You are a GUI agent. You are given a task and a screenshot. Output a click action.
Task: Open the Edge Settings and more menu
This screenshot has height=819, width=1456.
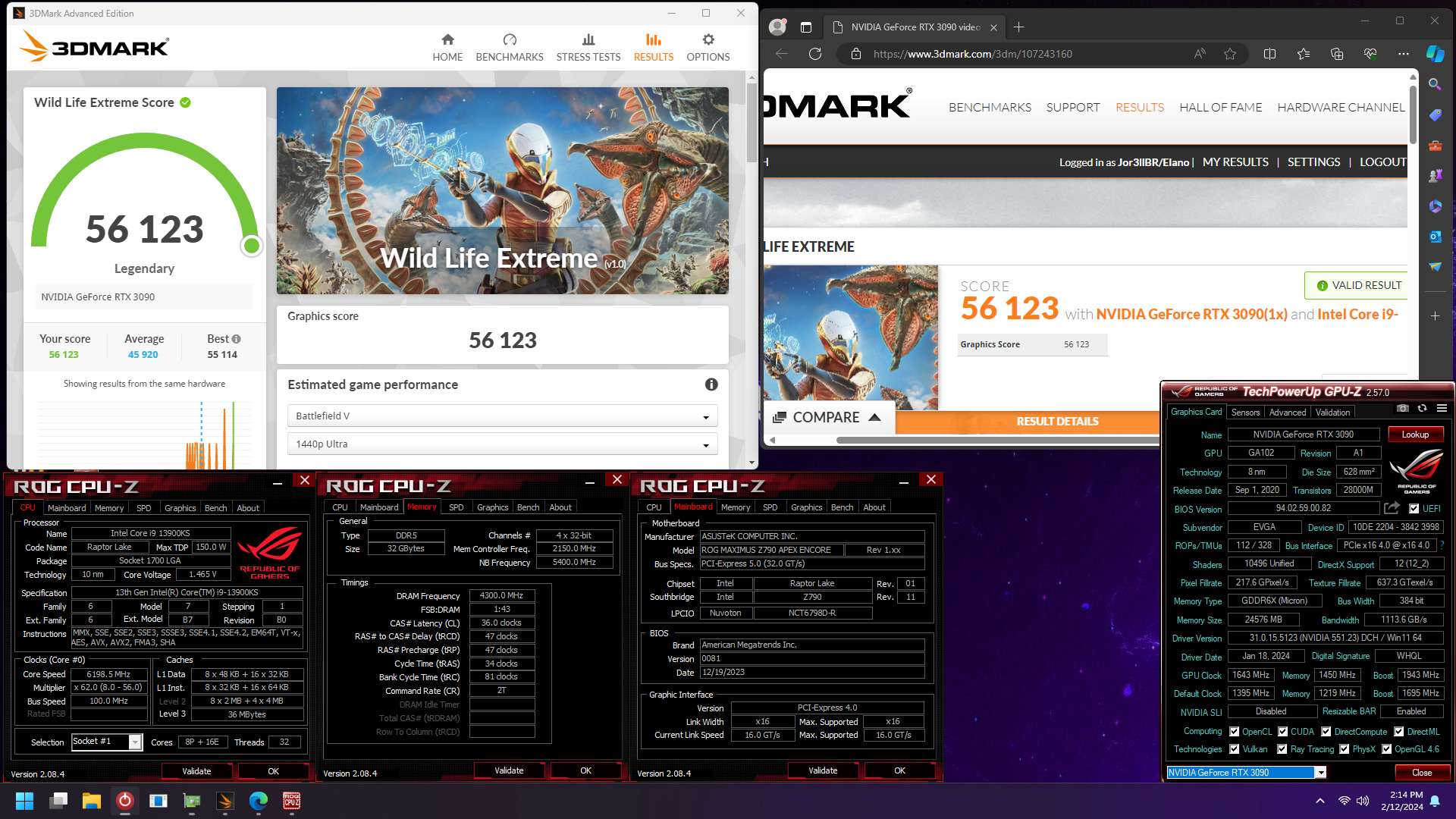(x=1404, y=54)
